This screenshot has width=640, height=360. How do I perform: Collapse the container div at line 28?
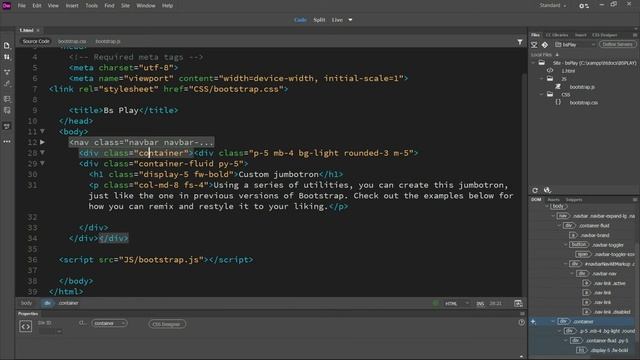pyautogui.click(x=42, y=153)
